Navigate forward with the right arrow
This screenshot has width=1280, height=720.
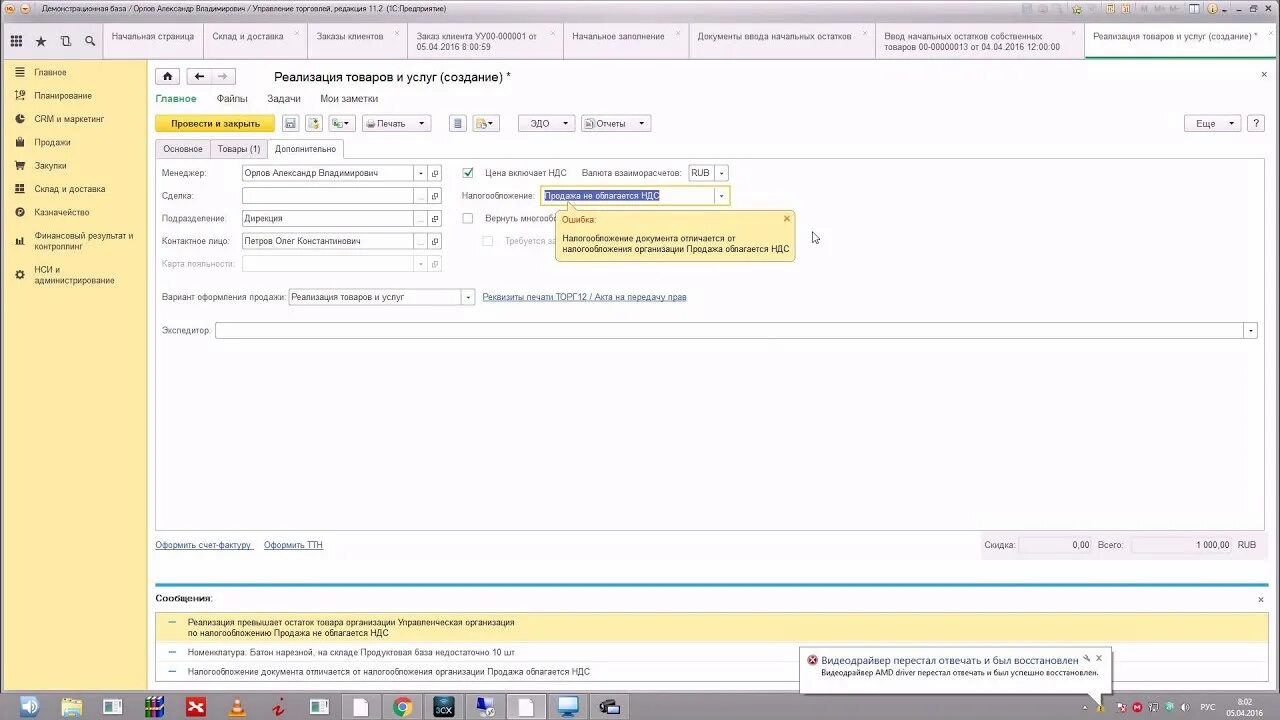(x=223, y=76)
